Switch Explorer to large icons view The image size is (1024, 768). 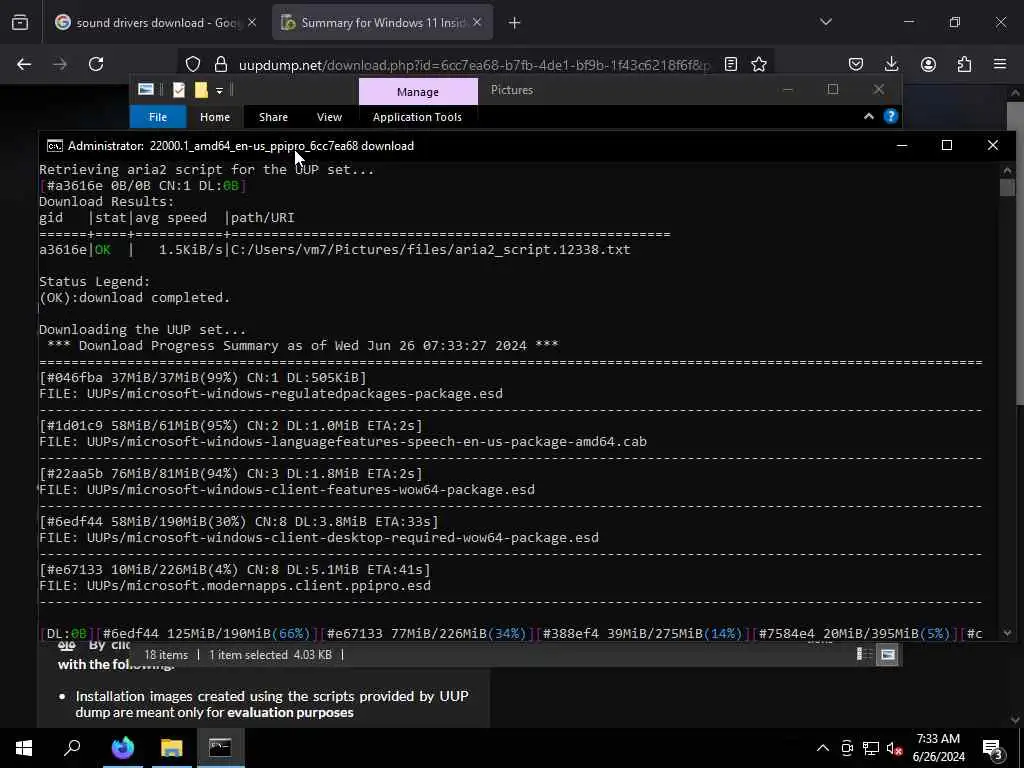(888, 654)
